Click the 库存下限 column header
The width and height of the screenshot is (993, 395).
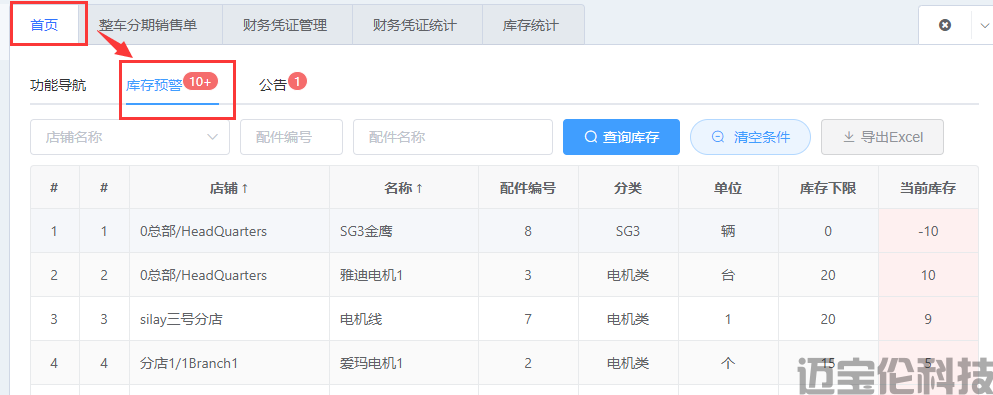[x=828, y=188]
